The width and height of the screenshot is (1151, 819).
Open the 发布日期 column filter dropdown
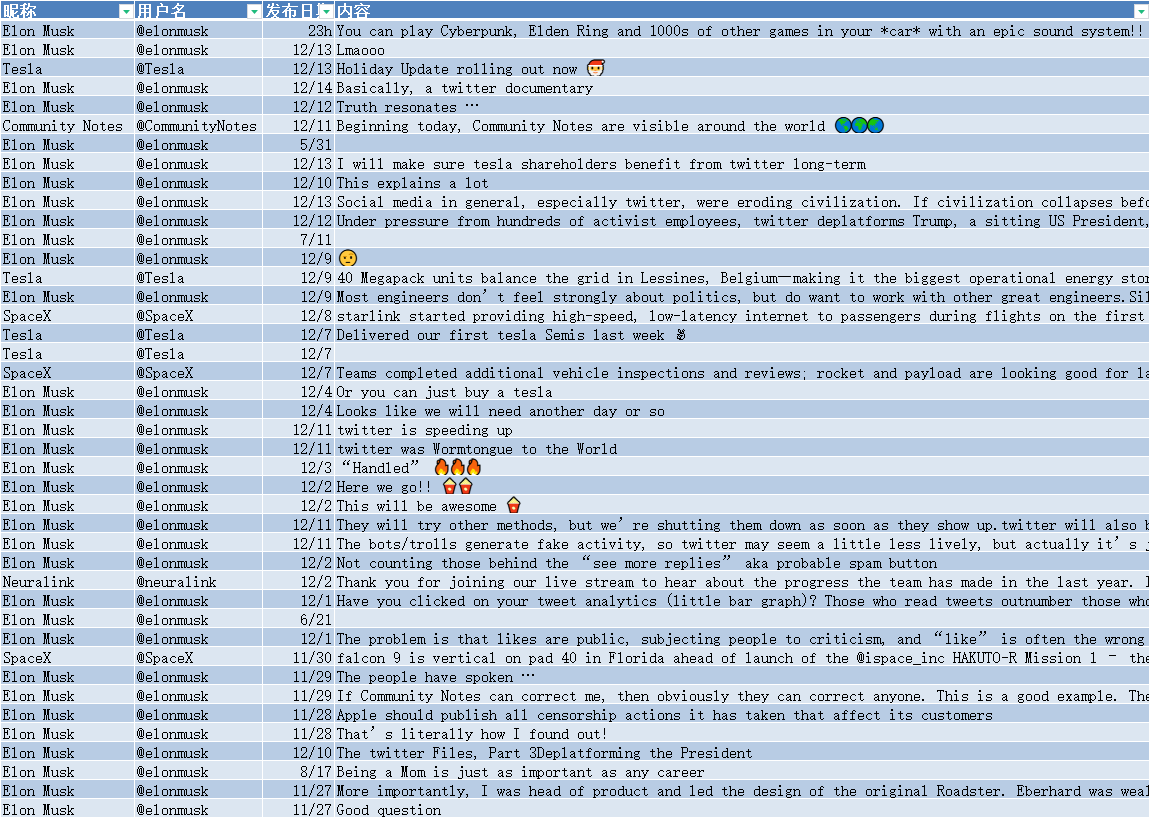pyautogui.click(x=328, y=12)
